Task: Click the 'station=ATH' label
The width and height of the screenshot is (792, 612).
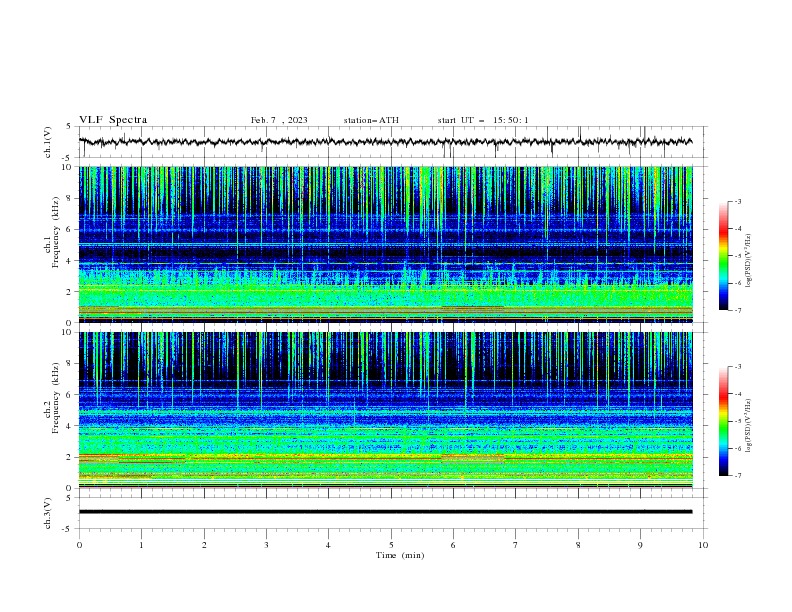Action: 371,120
